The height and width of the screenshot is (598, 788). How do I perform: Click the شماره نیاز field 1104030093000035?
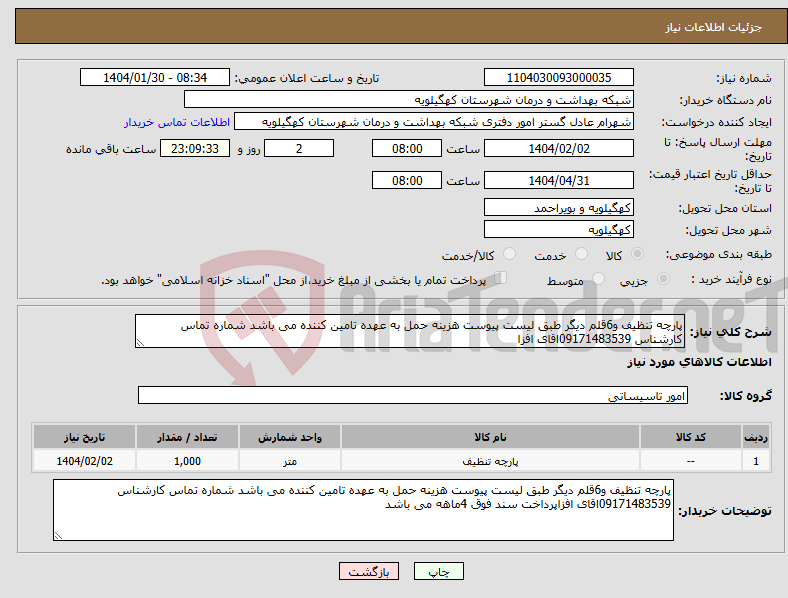tap(559, 78)
